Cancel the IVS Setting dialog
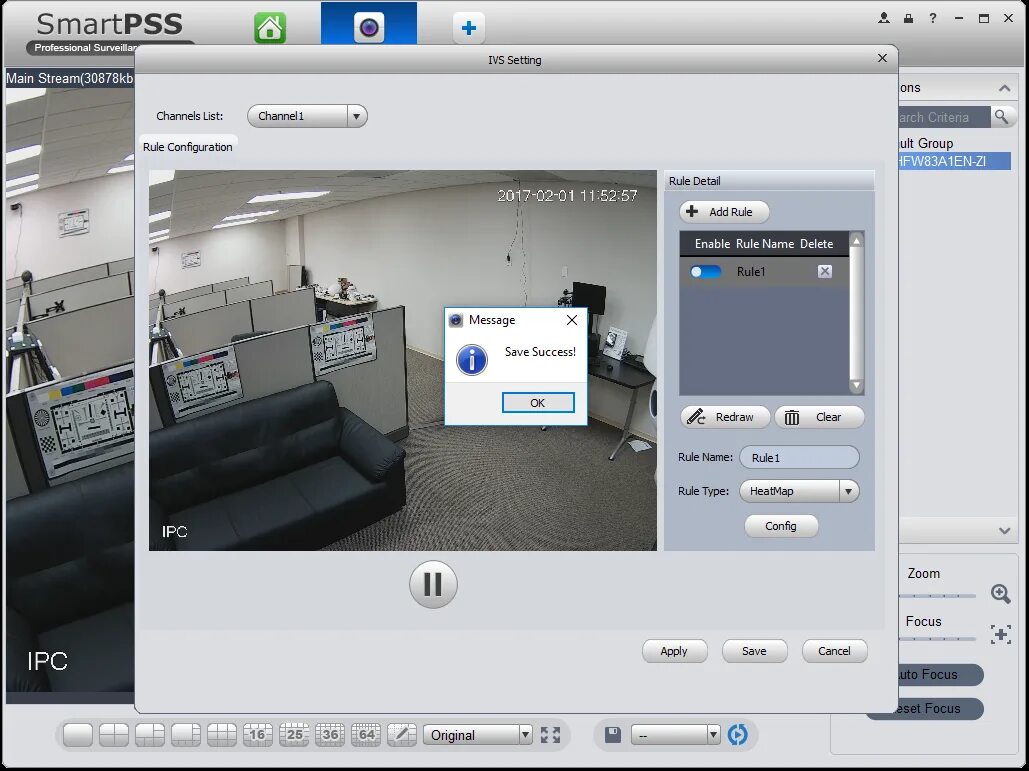 (x=834, y=651)
